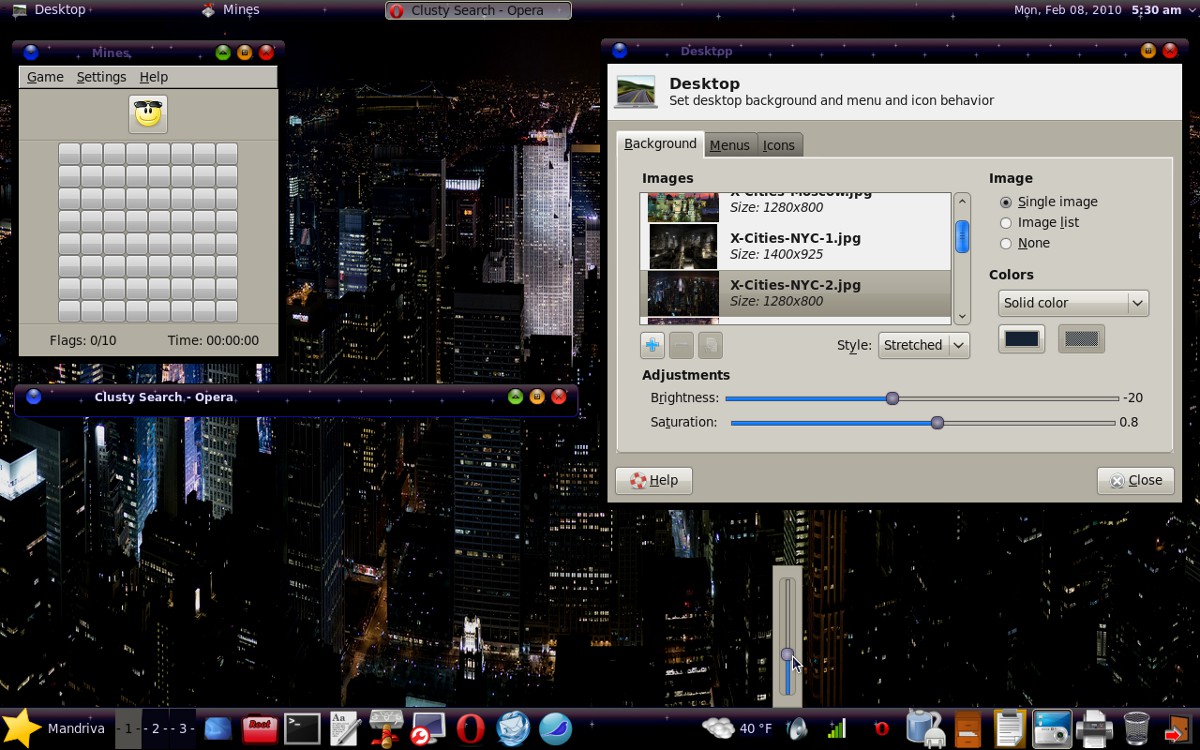Open the Game menu in Mines

click(x=45, y=77)
